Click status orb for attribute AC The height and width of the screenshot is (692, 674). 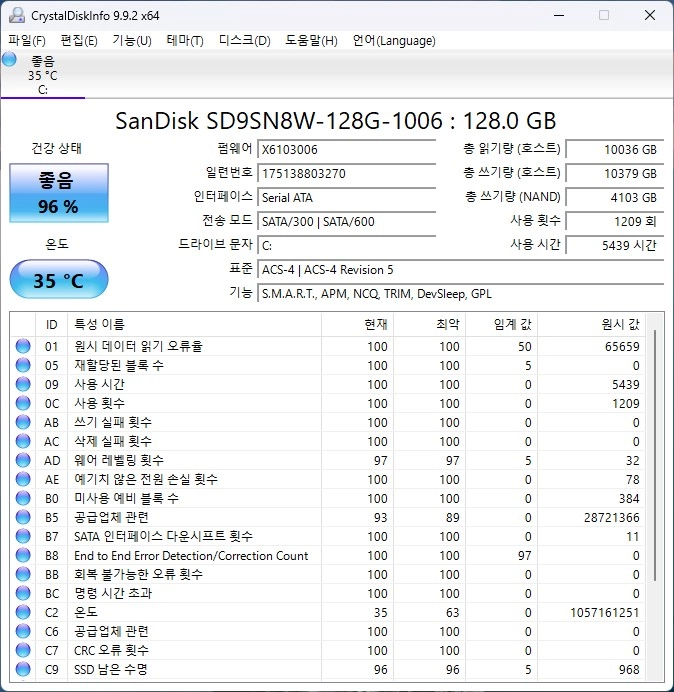coord(23,441)
